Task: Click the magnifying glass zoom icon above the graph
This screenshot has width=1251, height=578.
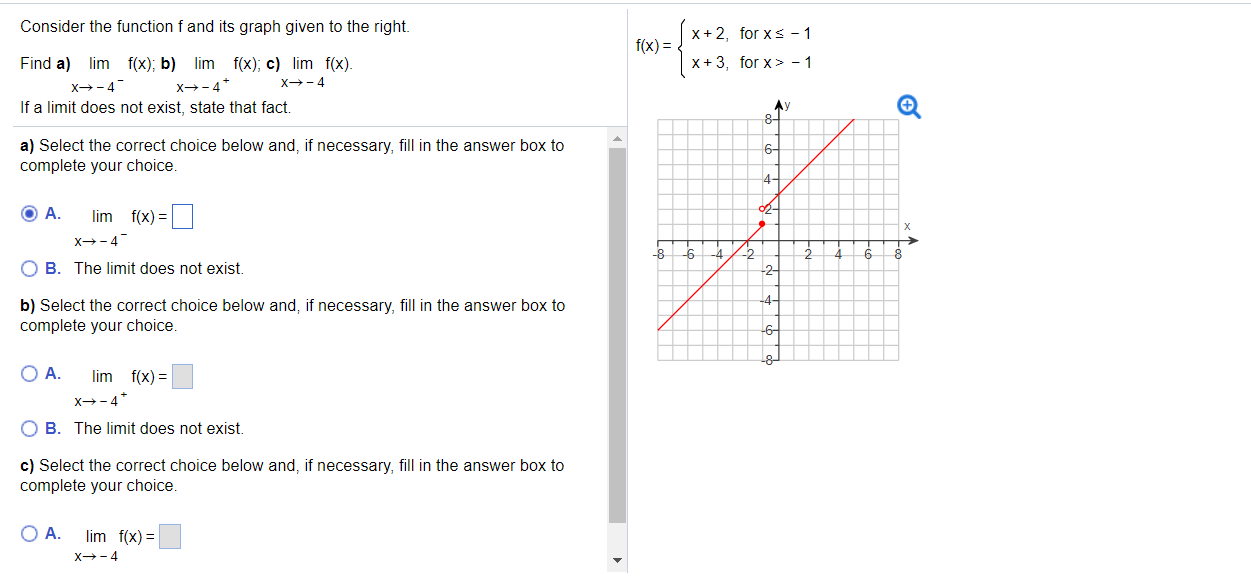Action: 908,106
